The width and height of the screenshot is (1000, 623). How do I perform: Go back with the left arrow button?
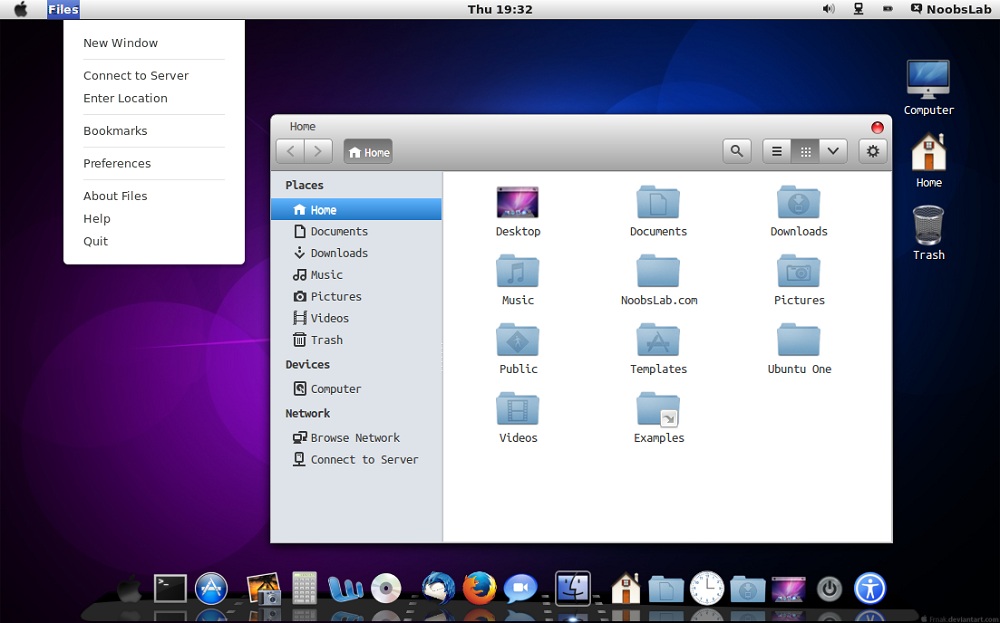click(x=290, y=151)
